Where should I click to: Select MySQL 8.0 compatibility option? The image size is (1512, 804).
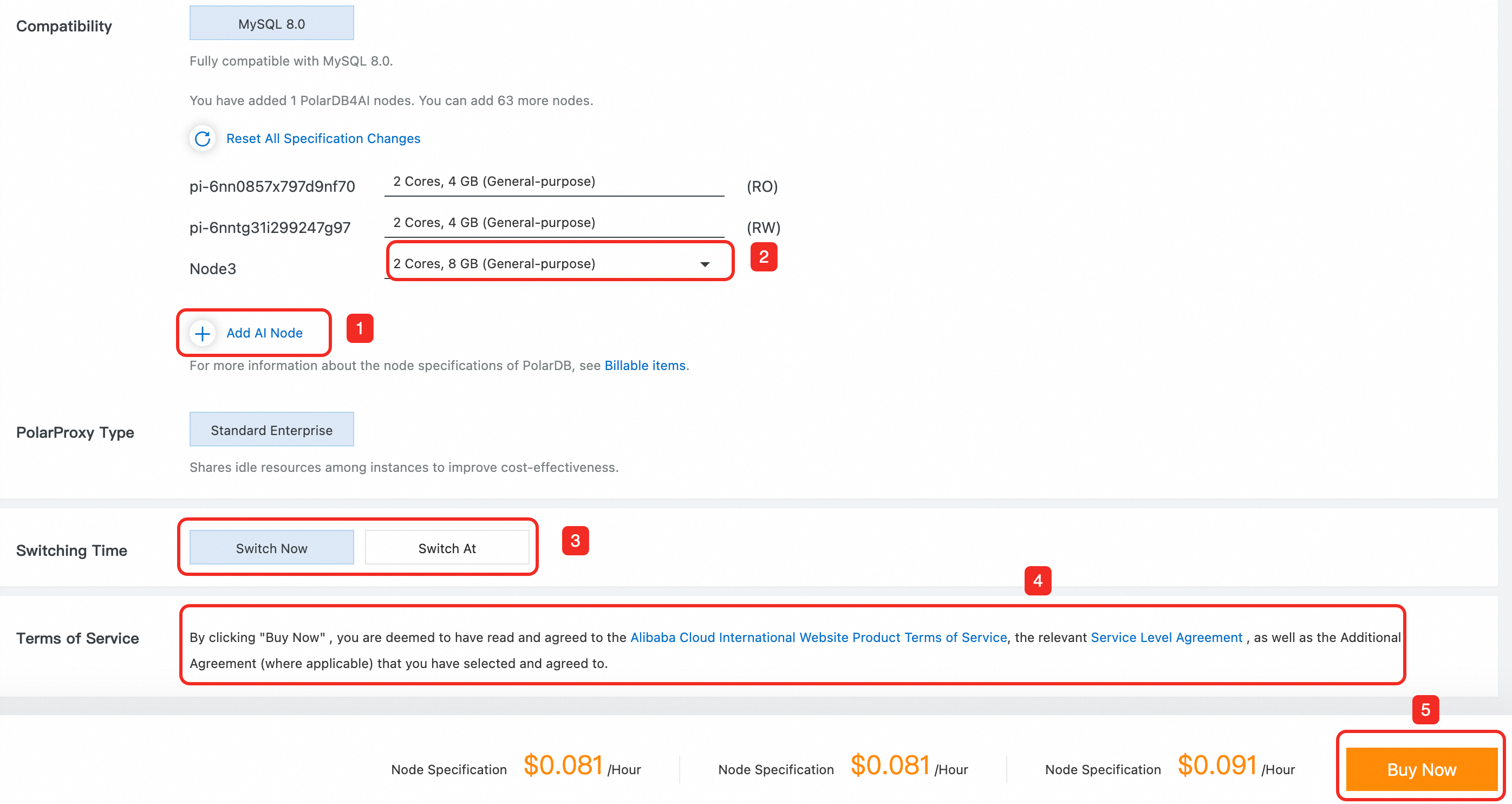click(x=271, y=24)
